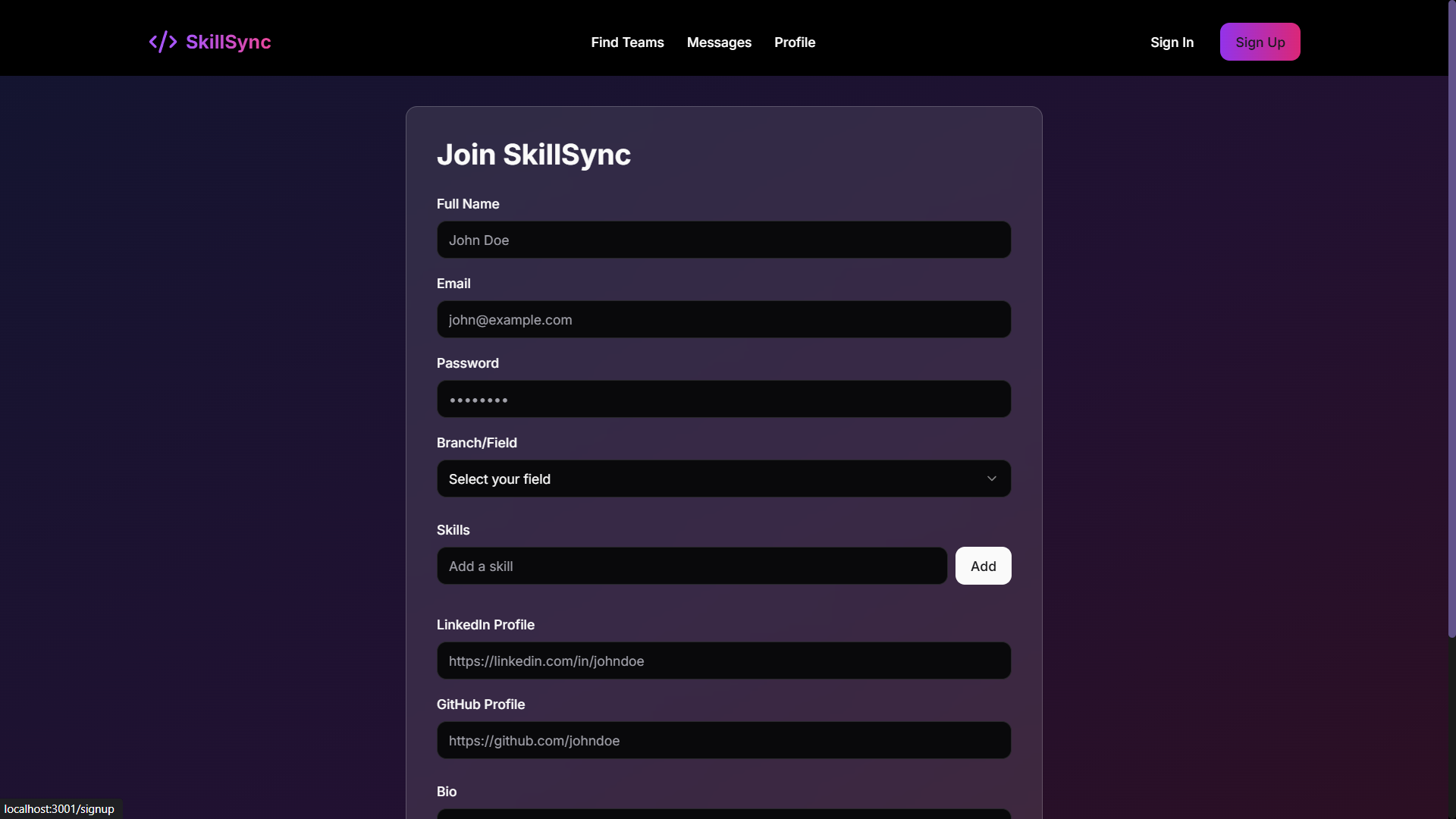Click the GitHub Profile input field
Screen dimensions: 1456x819
pos(723,740)
